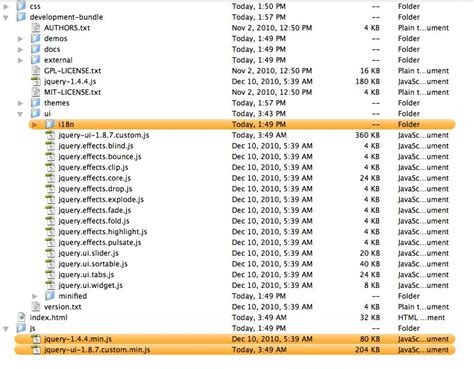Viewport: 474px width, 369px height.
Task: Expand the i18n folder triangle
Action: point(35,125)
